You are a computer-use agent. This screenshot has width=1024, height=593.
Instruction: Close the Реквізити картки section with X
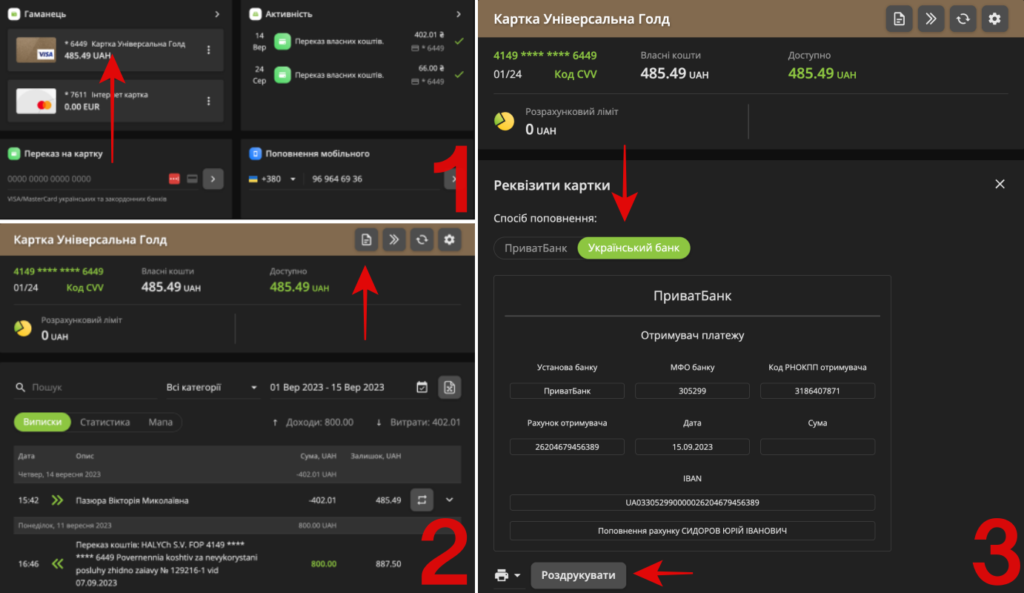pyautogui.click(x=1000, y=184)
